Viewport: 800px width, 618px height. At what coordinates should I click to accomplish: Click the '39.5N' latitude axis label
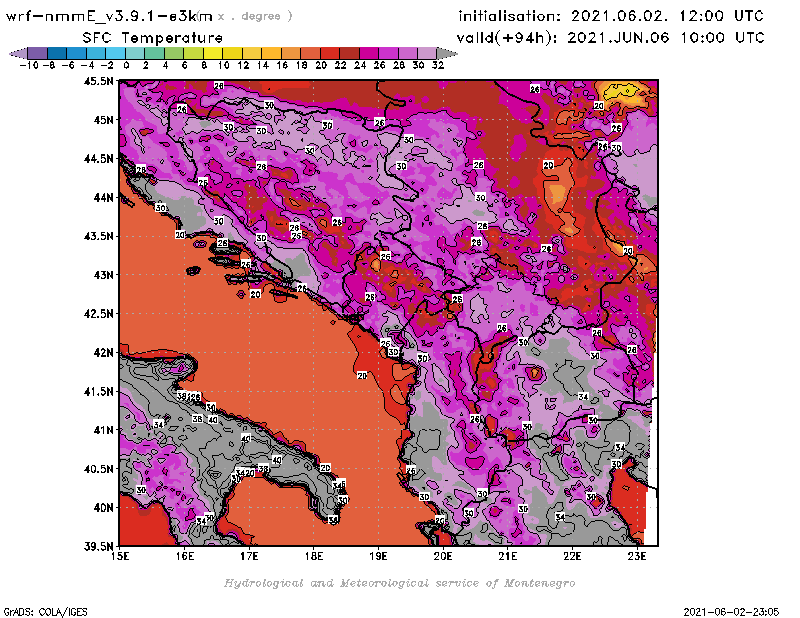(x=99, y=547)
